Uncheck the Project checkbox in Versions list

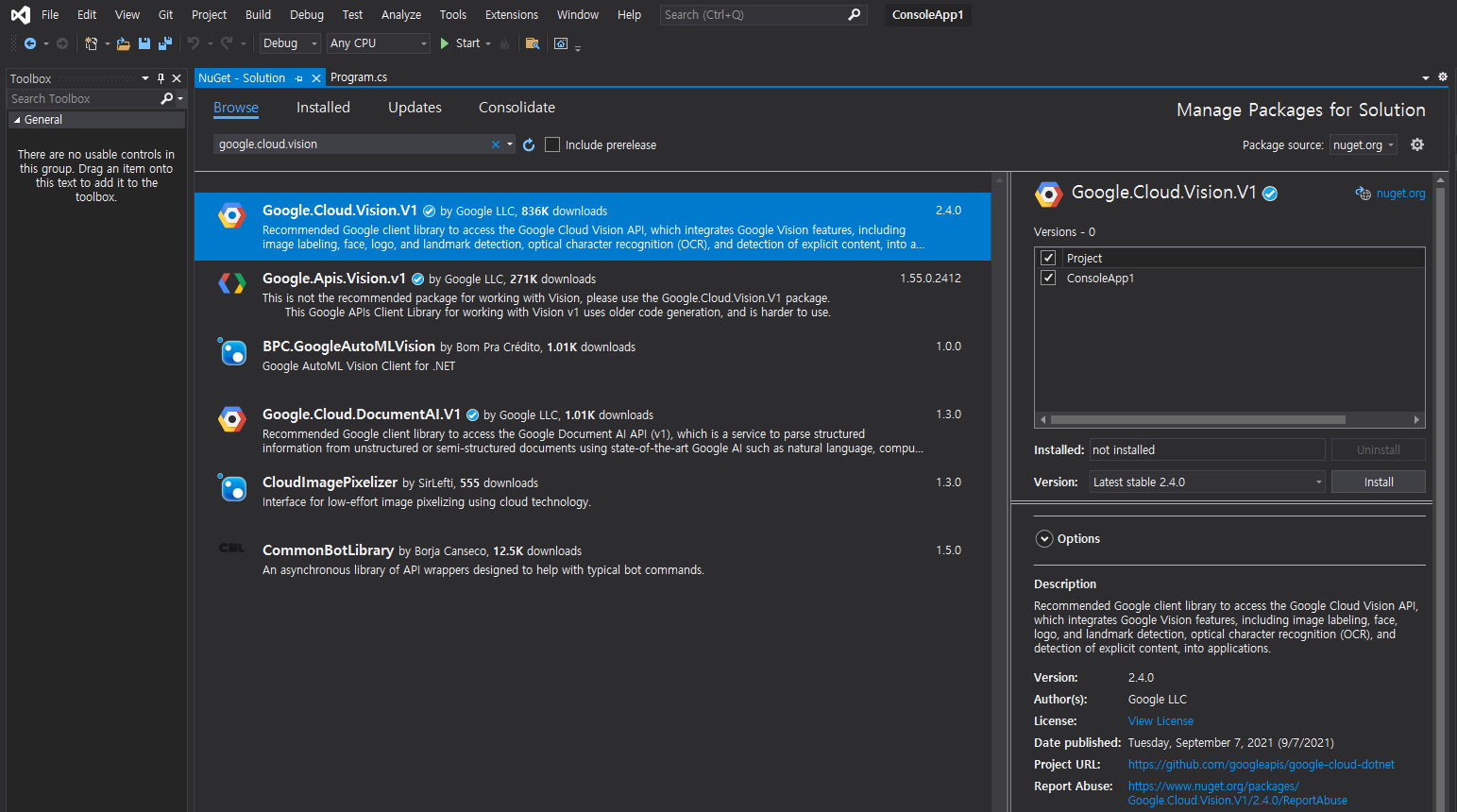(x=1048, y=258)
